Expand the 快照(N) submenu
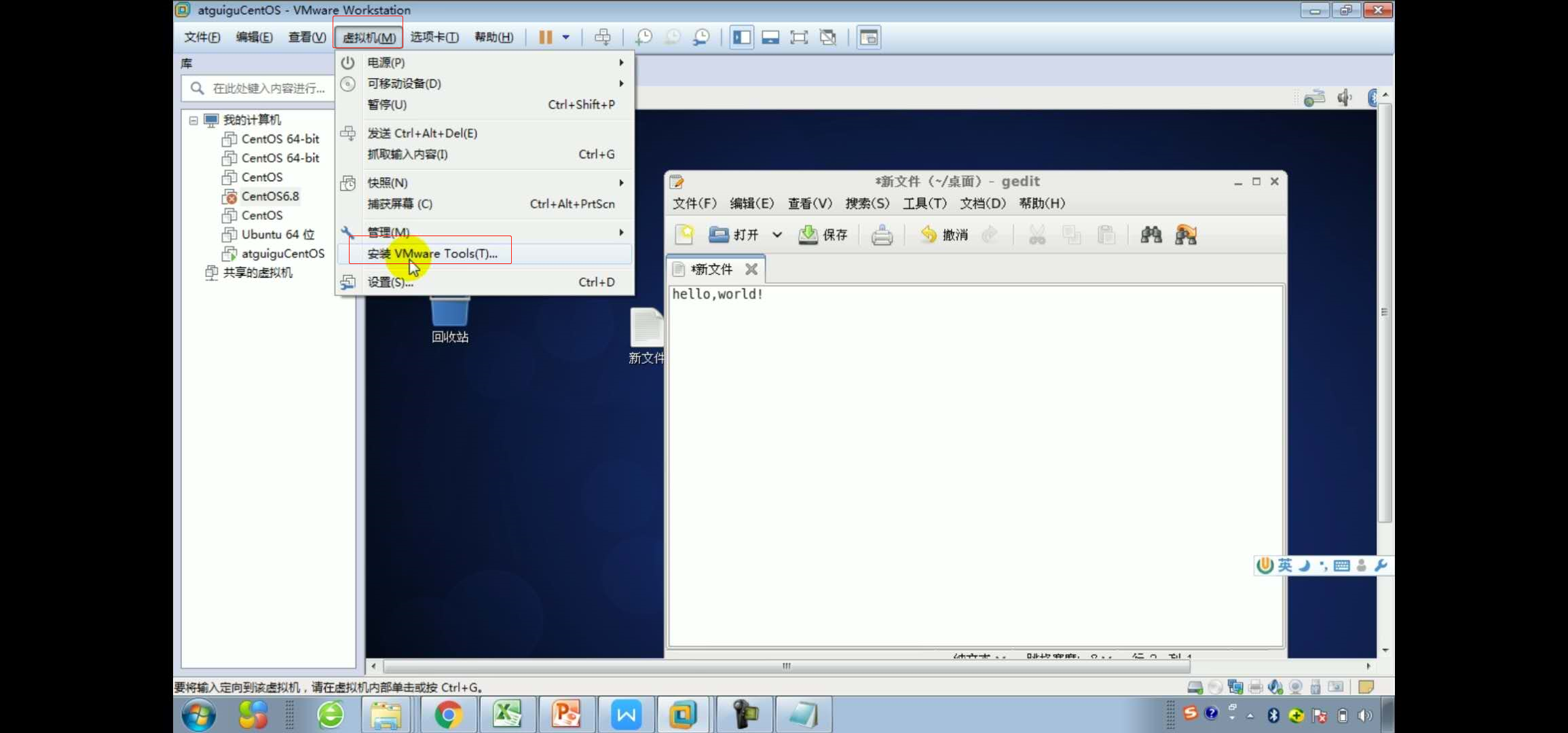1568x733 pixels. pos(387,183)
